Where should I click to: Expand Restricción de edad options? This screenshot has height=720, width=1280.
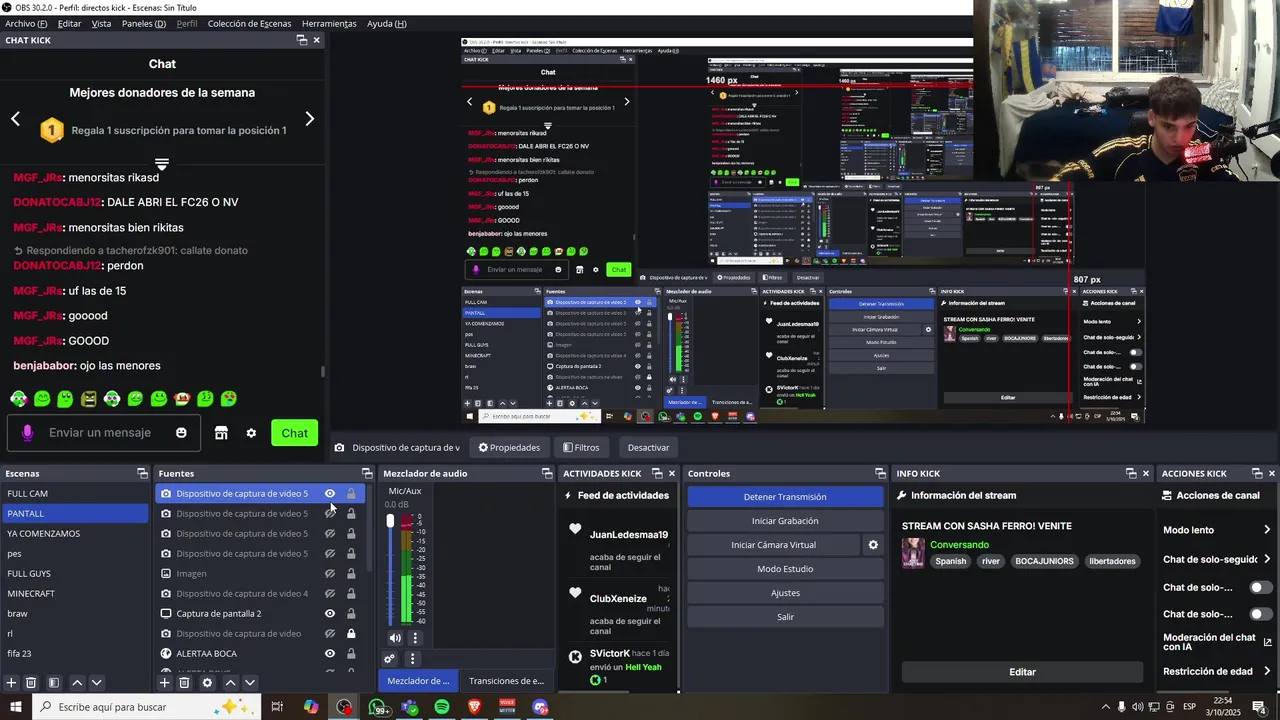(x=1267, y=671)
